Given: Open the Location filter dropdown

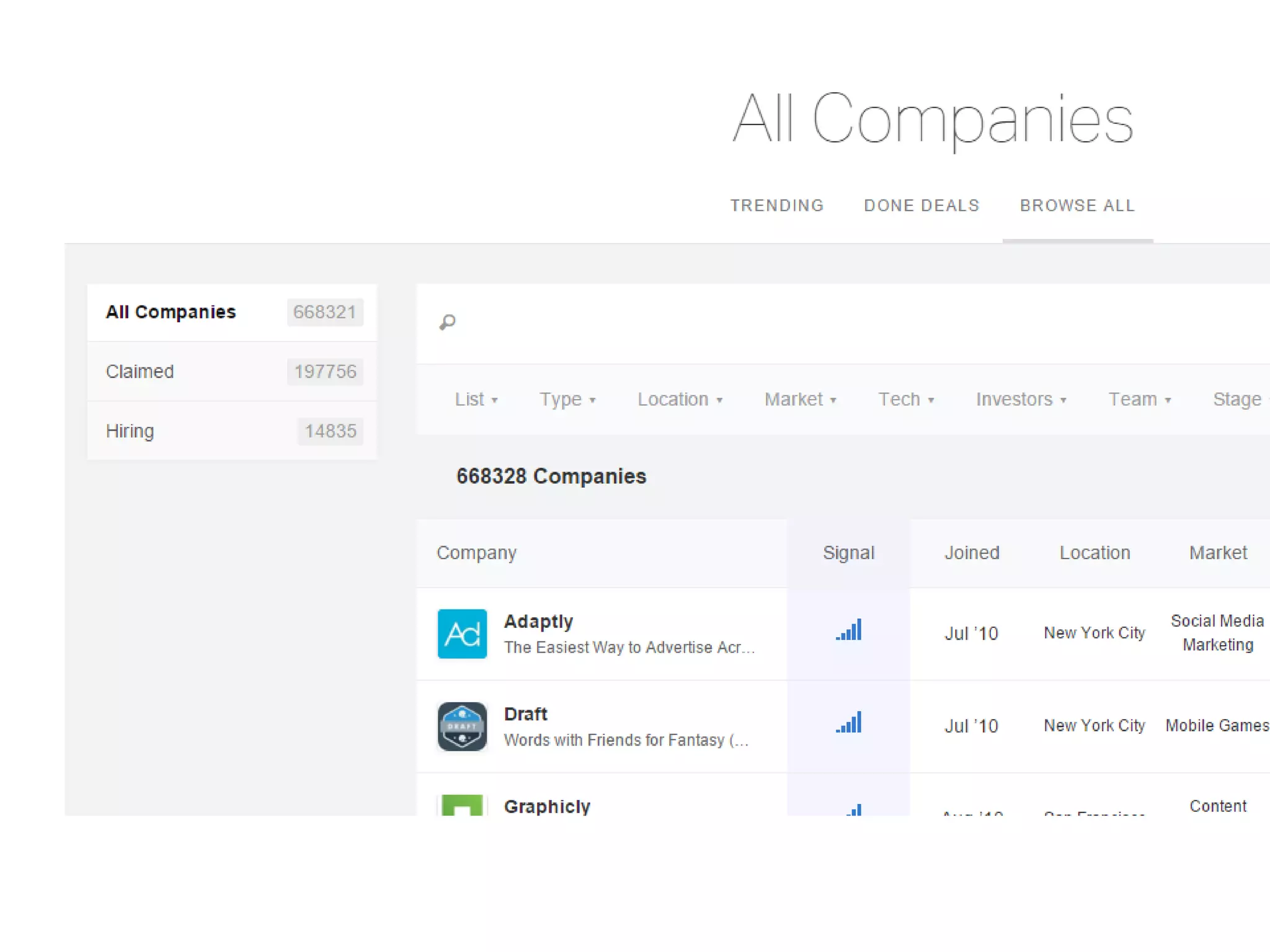Looking at the screenshot, I should (680, 400).
